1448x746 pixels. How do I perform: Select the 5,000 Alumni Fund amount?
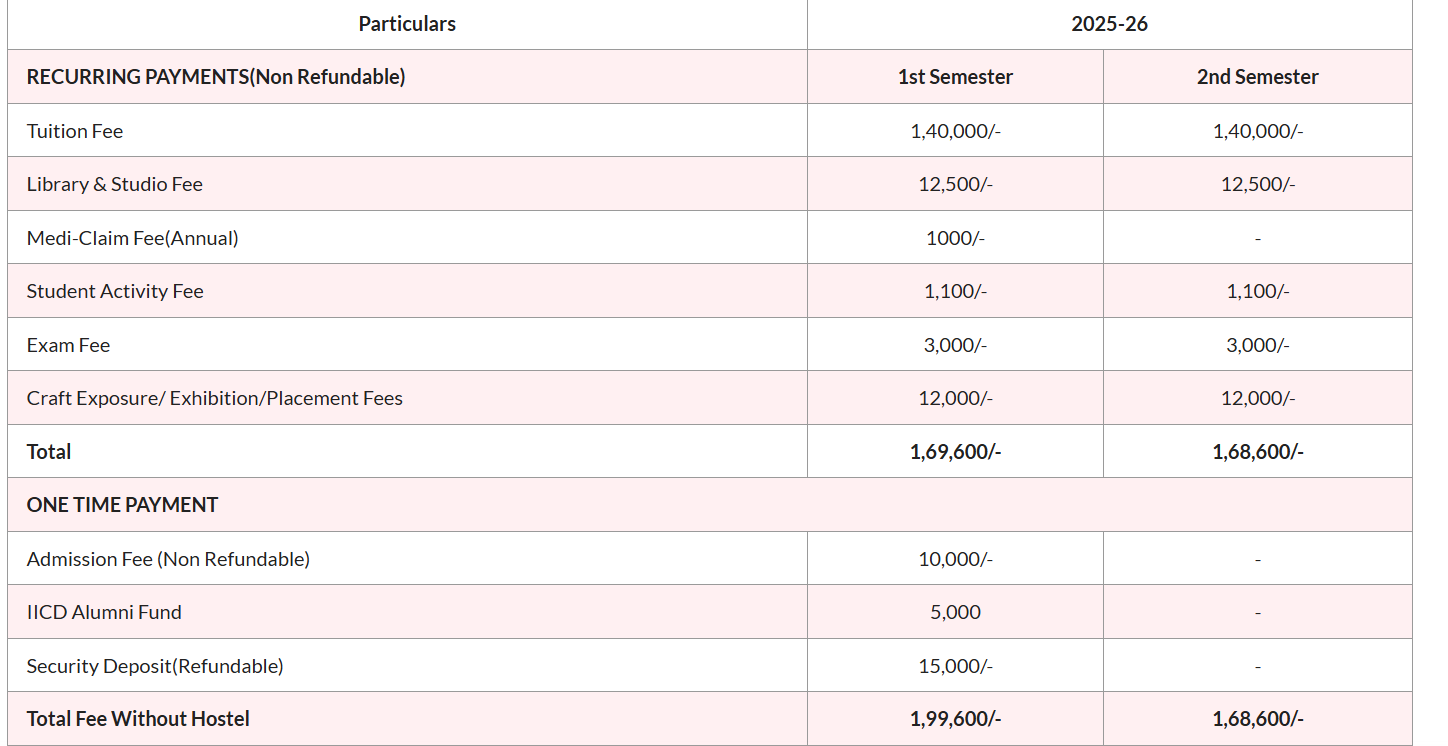point(955,612)
